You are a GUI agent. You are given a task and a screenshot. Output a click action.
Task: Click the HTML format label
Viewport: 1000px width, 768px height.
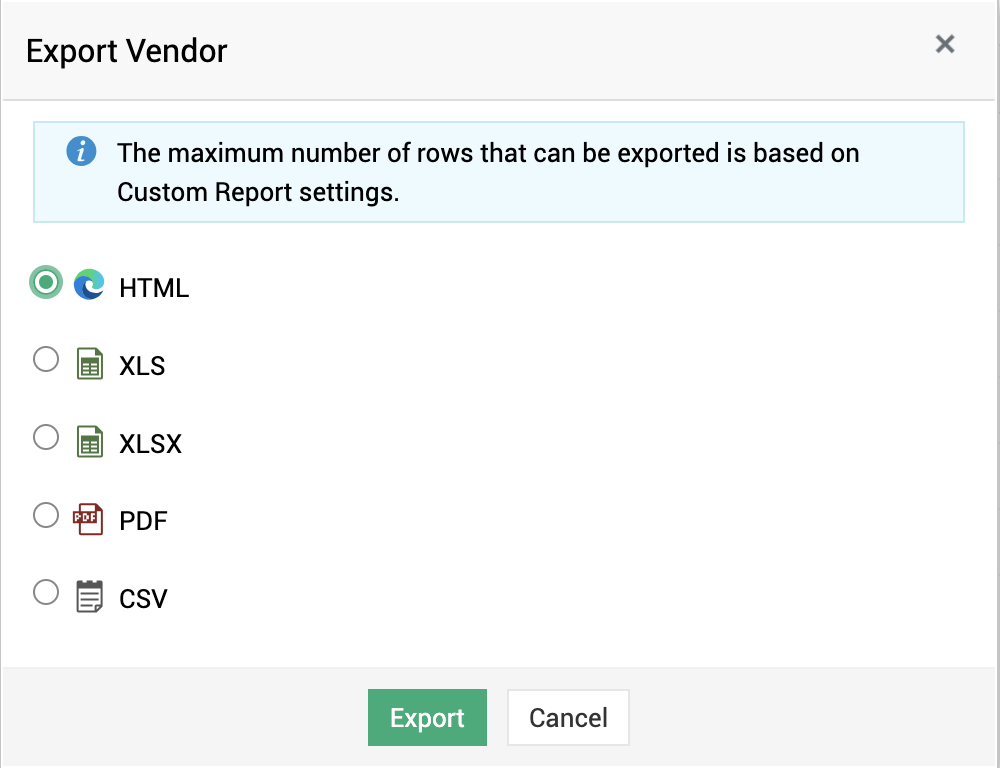click(154, 288)
